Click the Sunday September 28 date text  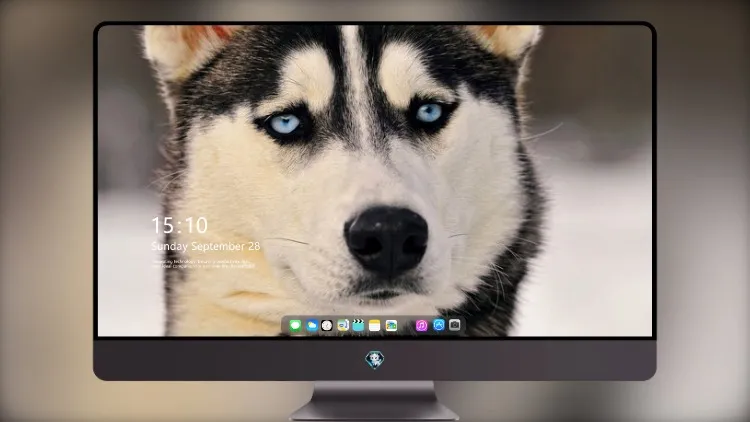click(x=206, y=246)
